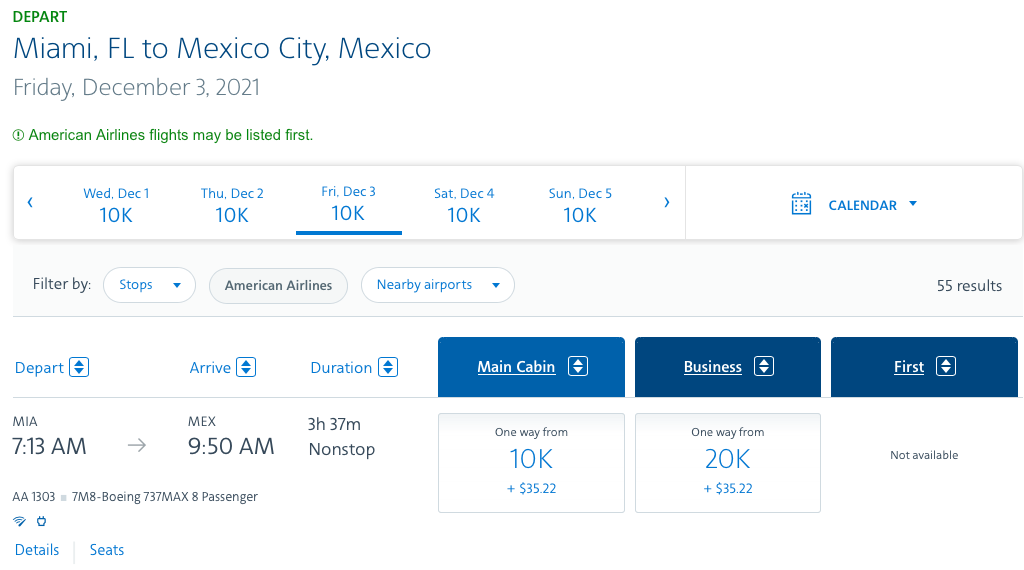Go to next dates with right chevron
Viewport: 1024px width, 570px height.
[666, 202]
